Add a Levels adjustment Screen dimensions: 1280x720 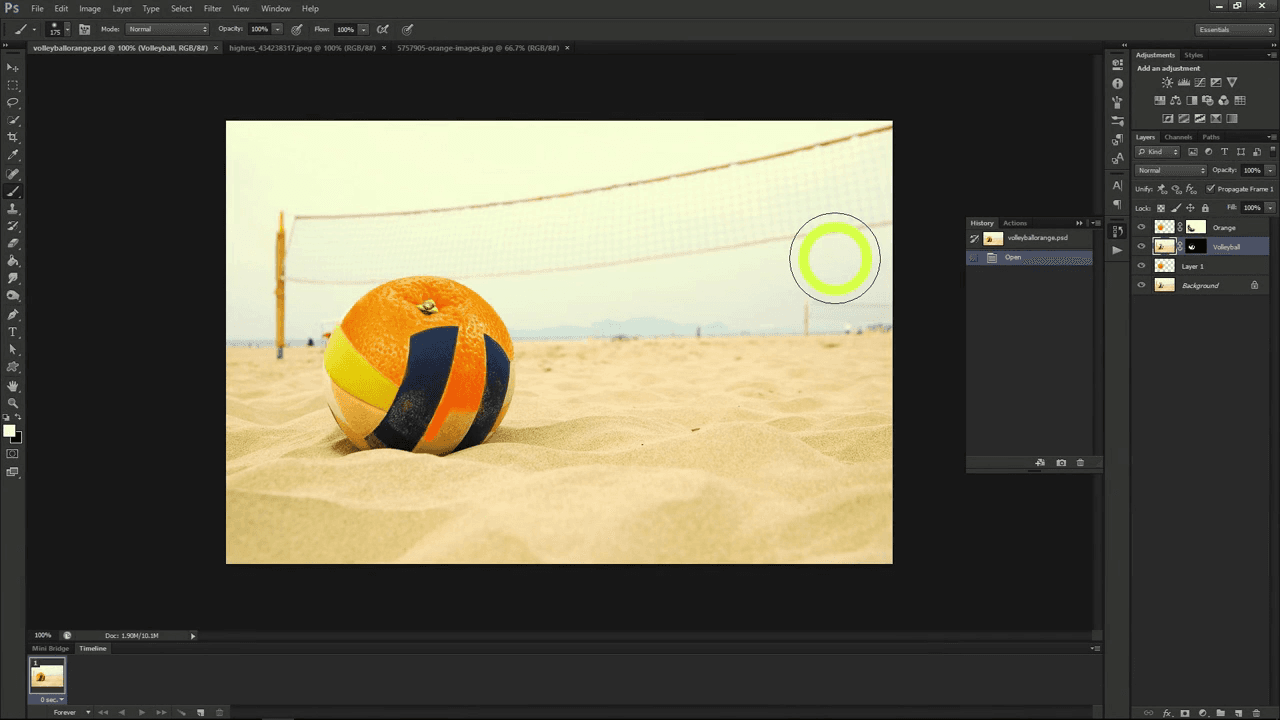coord(1183,82)
